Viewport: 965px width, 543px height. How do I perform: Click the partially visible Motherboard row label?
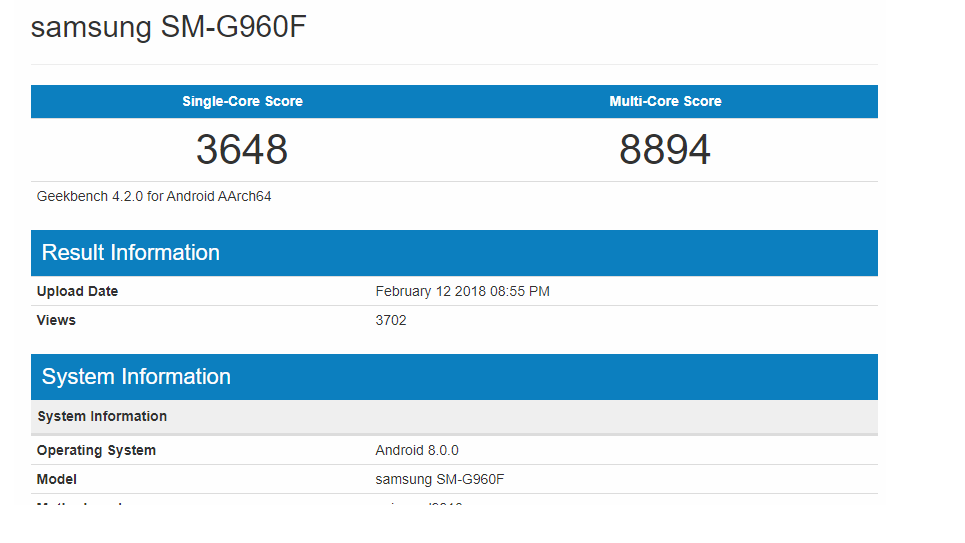80,503
